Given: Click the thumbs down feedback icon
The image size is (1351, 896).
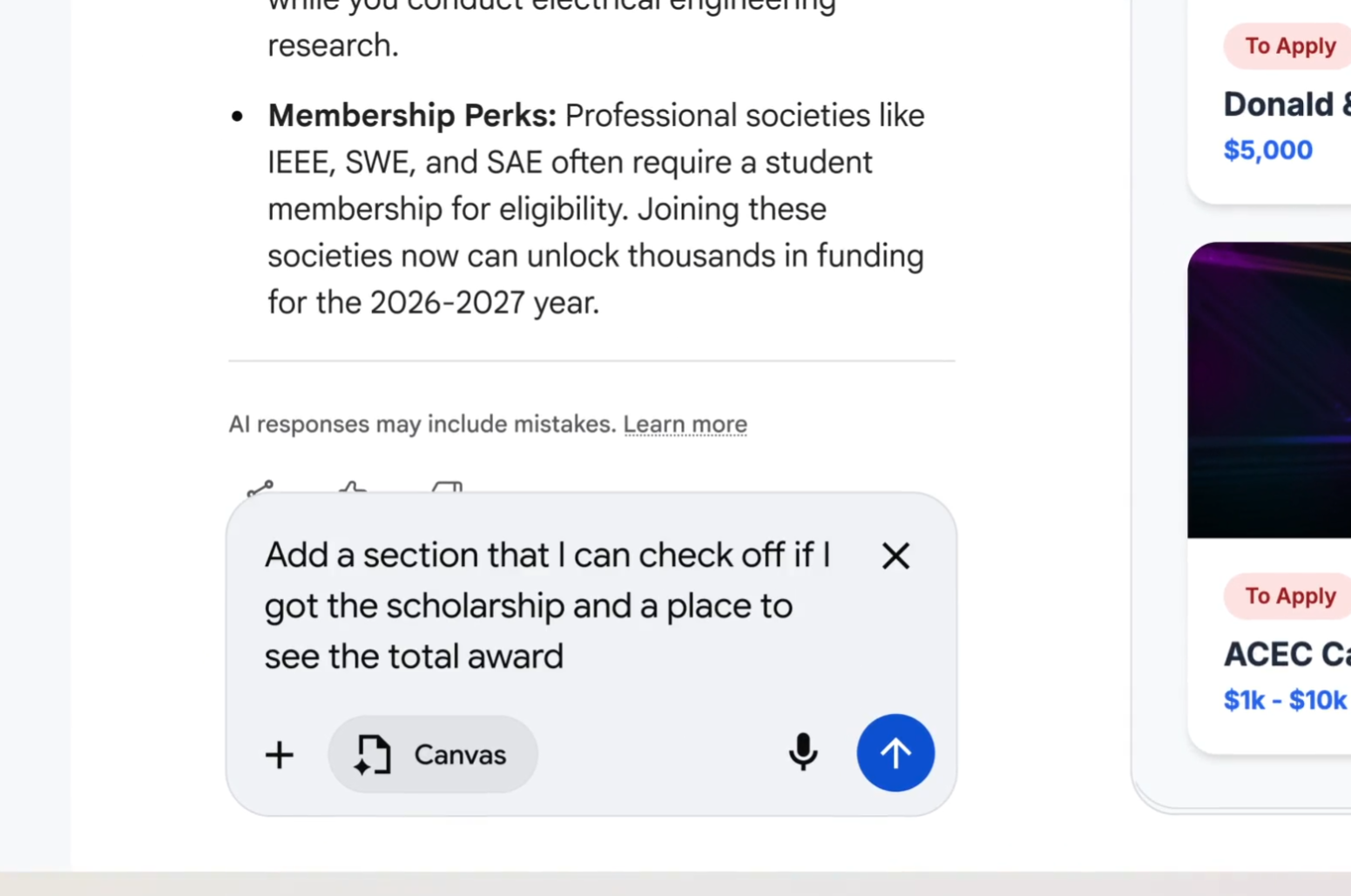Looking at the screenshot, I should coord(447,488).
